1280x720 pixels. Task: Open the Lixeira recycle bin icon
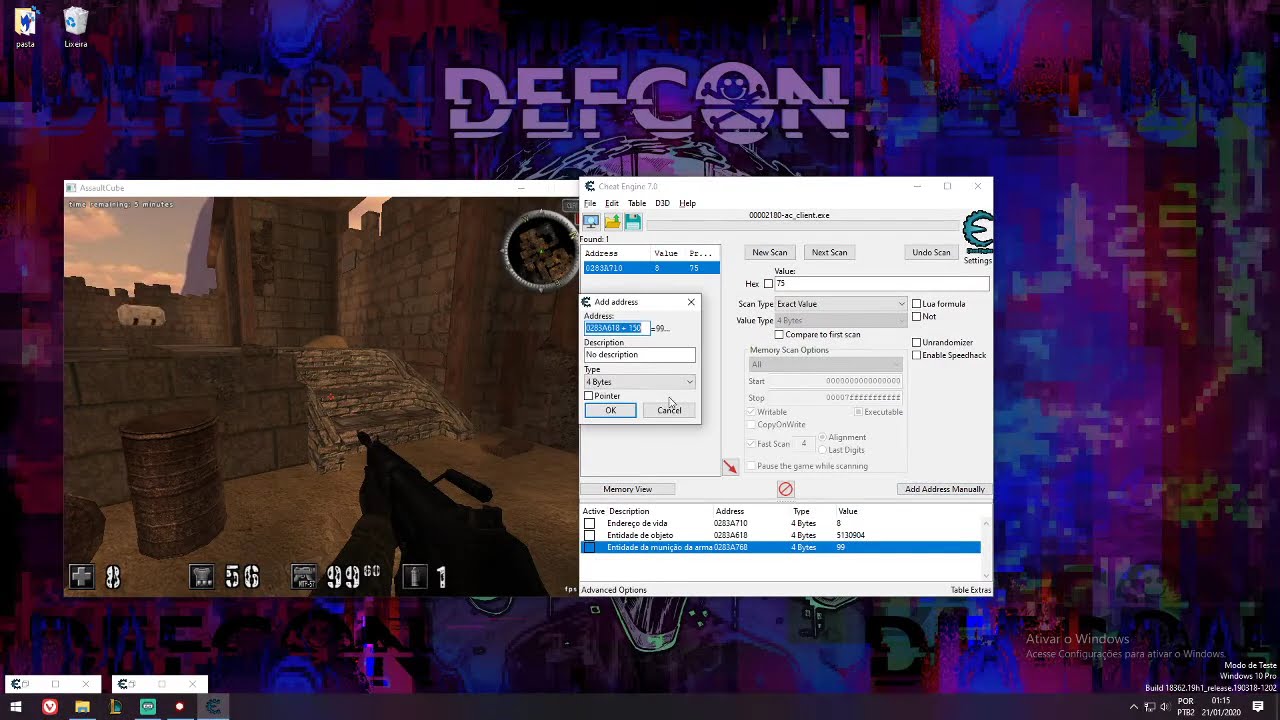coord(75,28)
